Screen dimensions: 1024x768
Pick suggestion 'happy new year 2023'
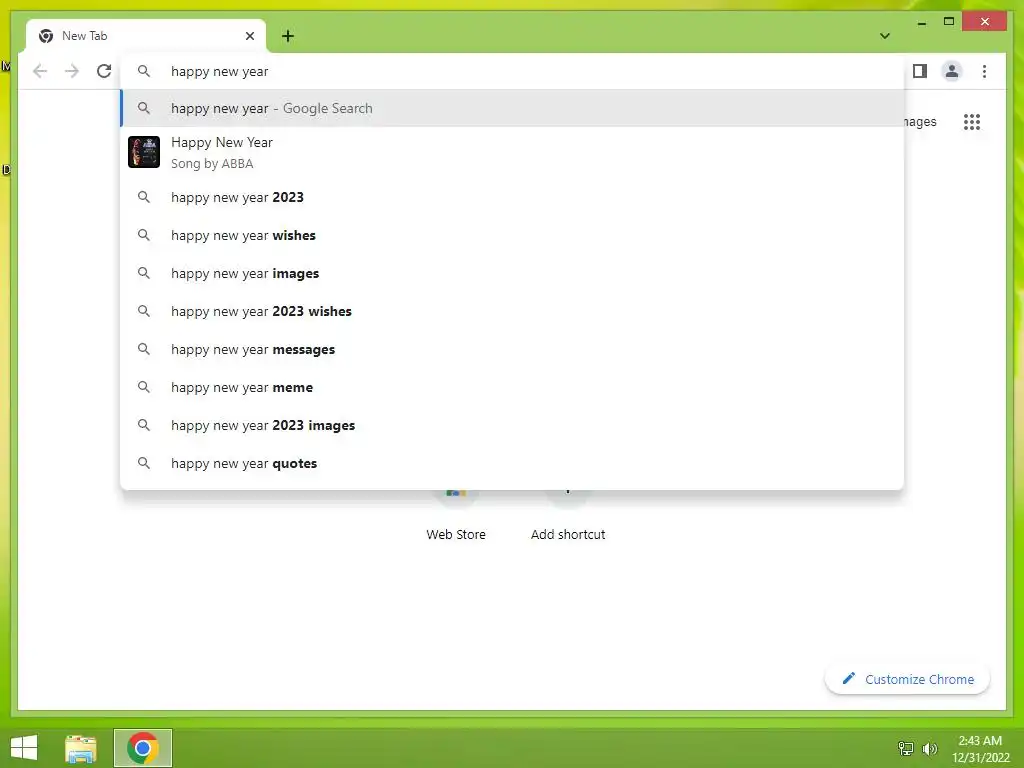(x=513, y=197)
